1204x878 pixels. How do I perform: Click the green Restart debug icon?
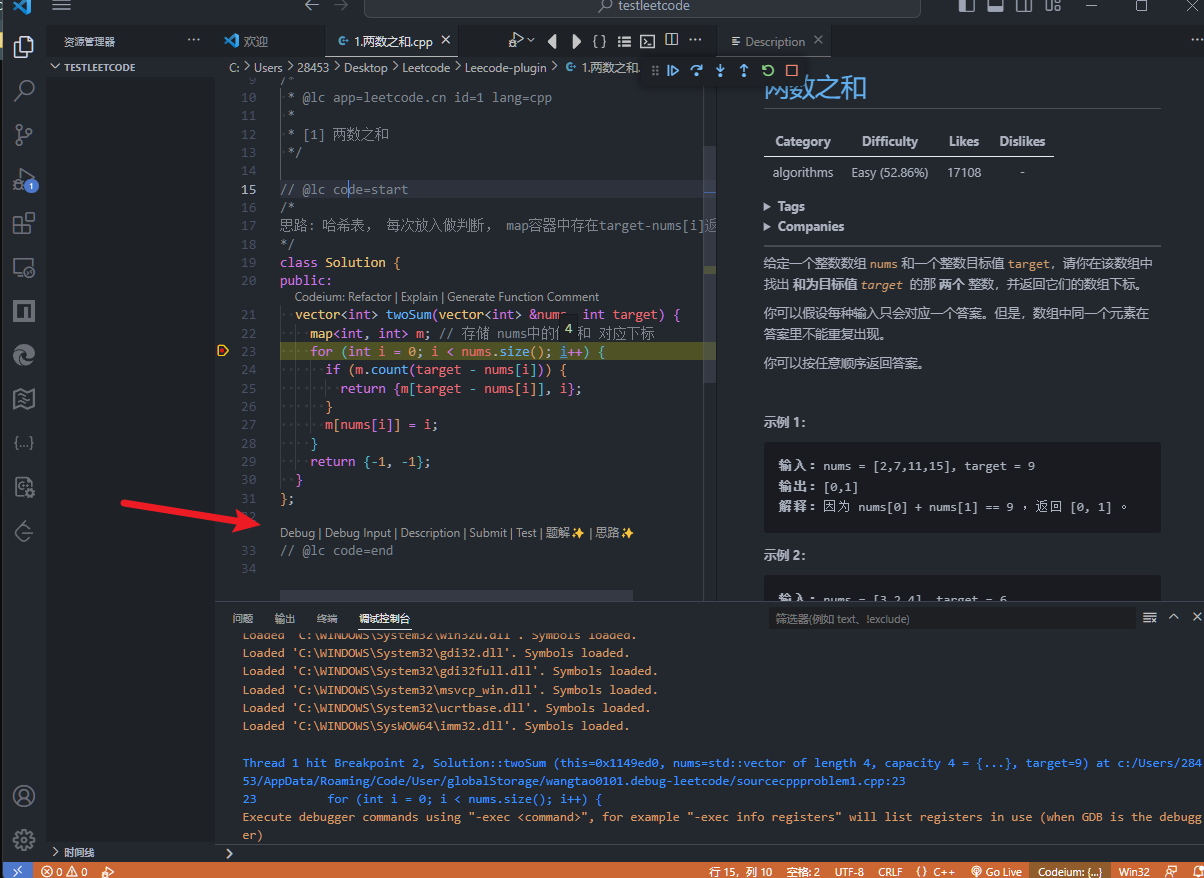768,71
